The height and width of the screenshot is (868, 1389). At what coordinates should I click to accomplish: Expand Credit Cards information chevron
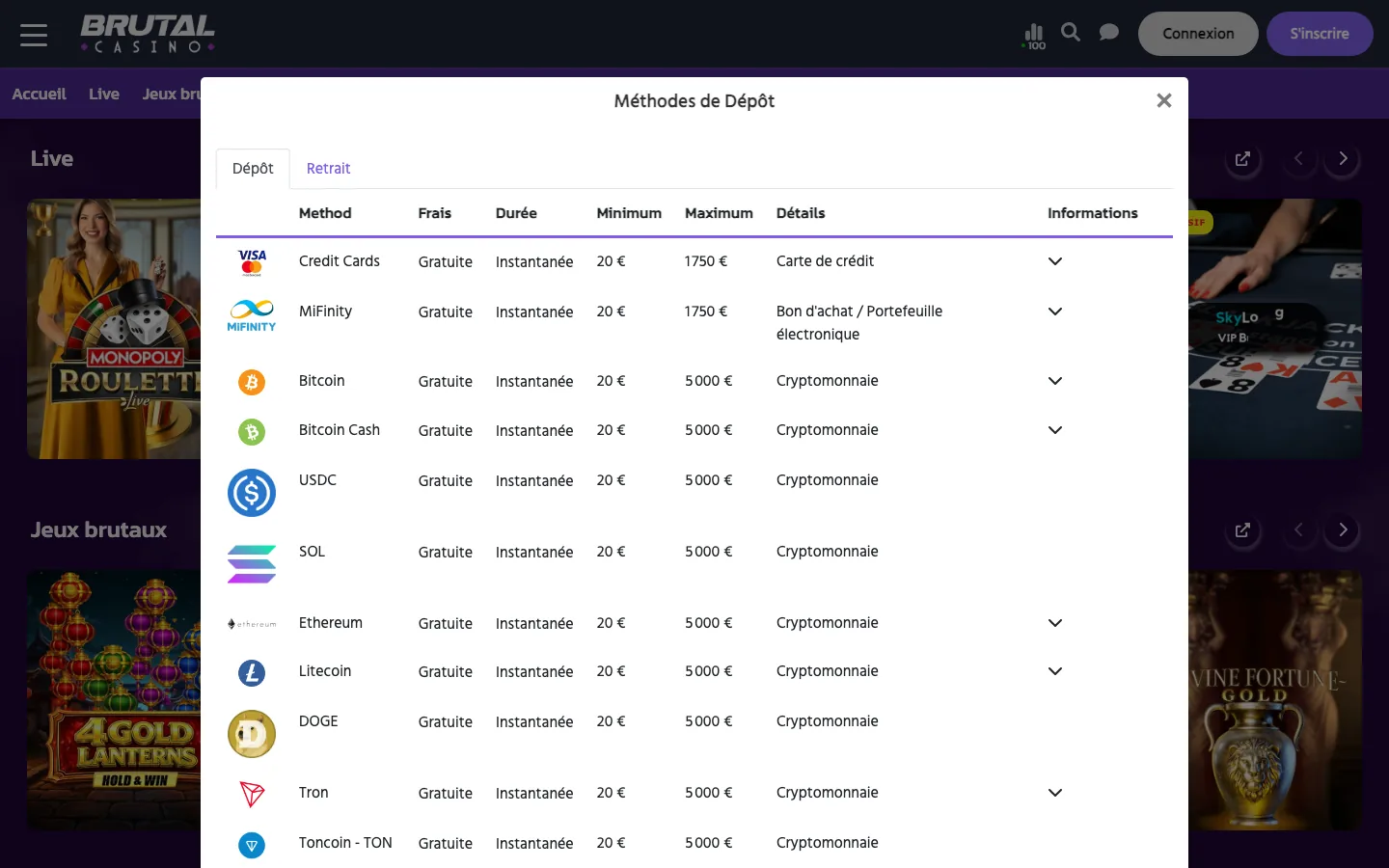coord(1055,261)
